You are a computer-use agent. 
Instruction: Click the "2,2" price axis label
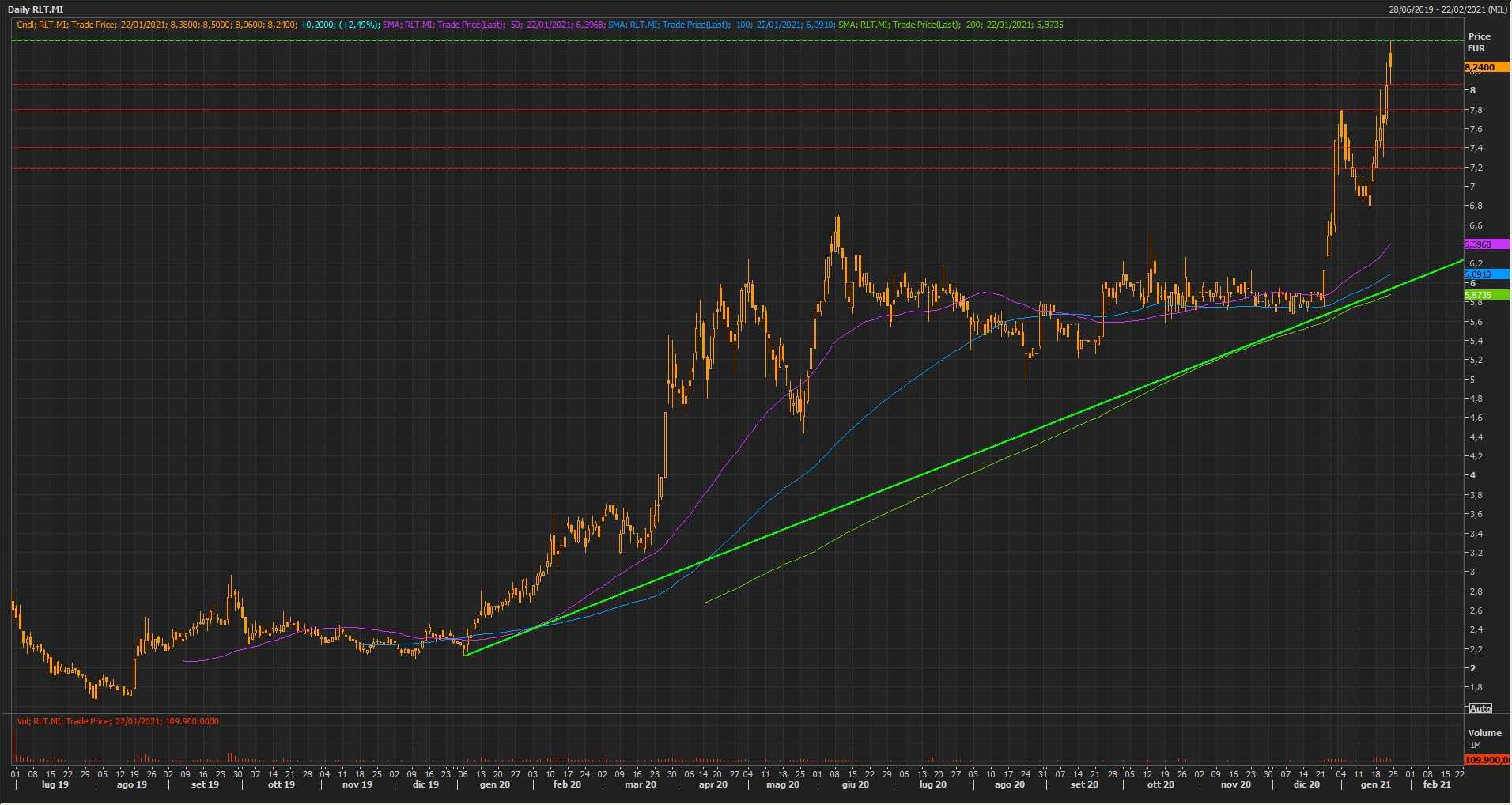pyautogui.click(x=1476, y=649)
